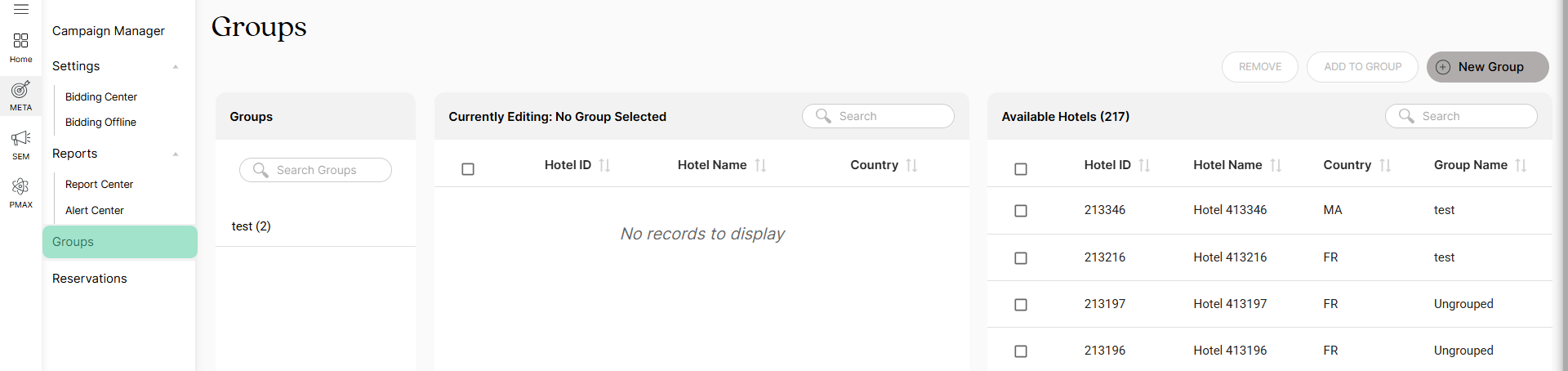
Task: Check the box for hotel 213346
Action: [x=1020, y=211]
